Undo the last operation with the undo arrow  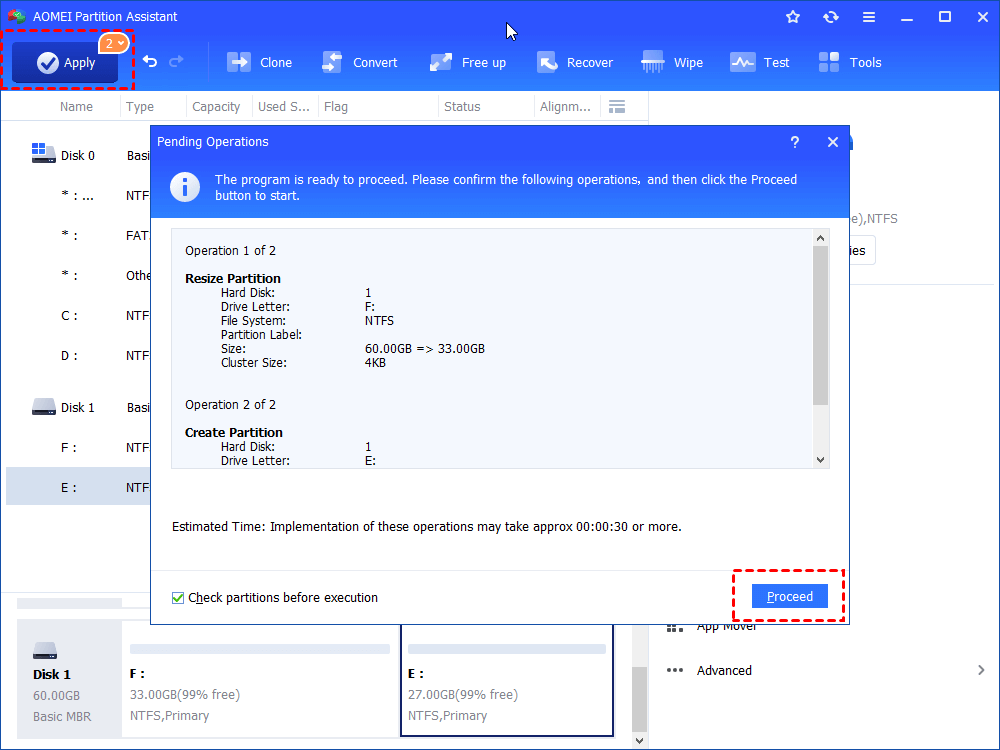point(150,62)
